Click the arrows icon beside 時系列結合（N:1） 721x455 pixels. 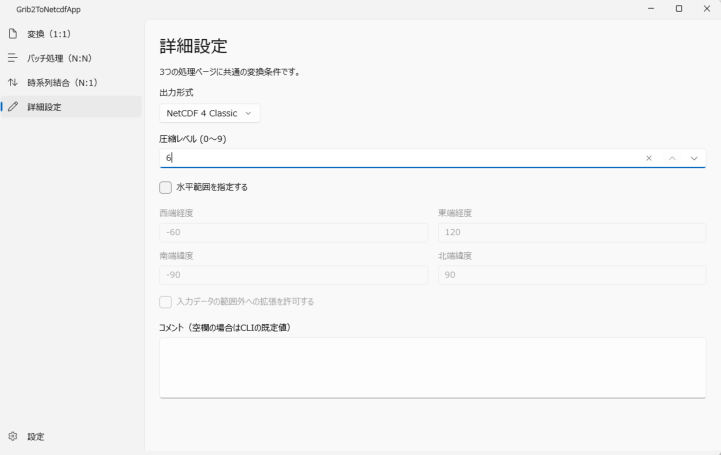tap(13, 82)
